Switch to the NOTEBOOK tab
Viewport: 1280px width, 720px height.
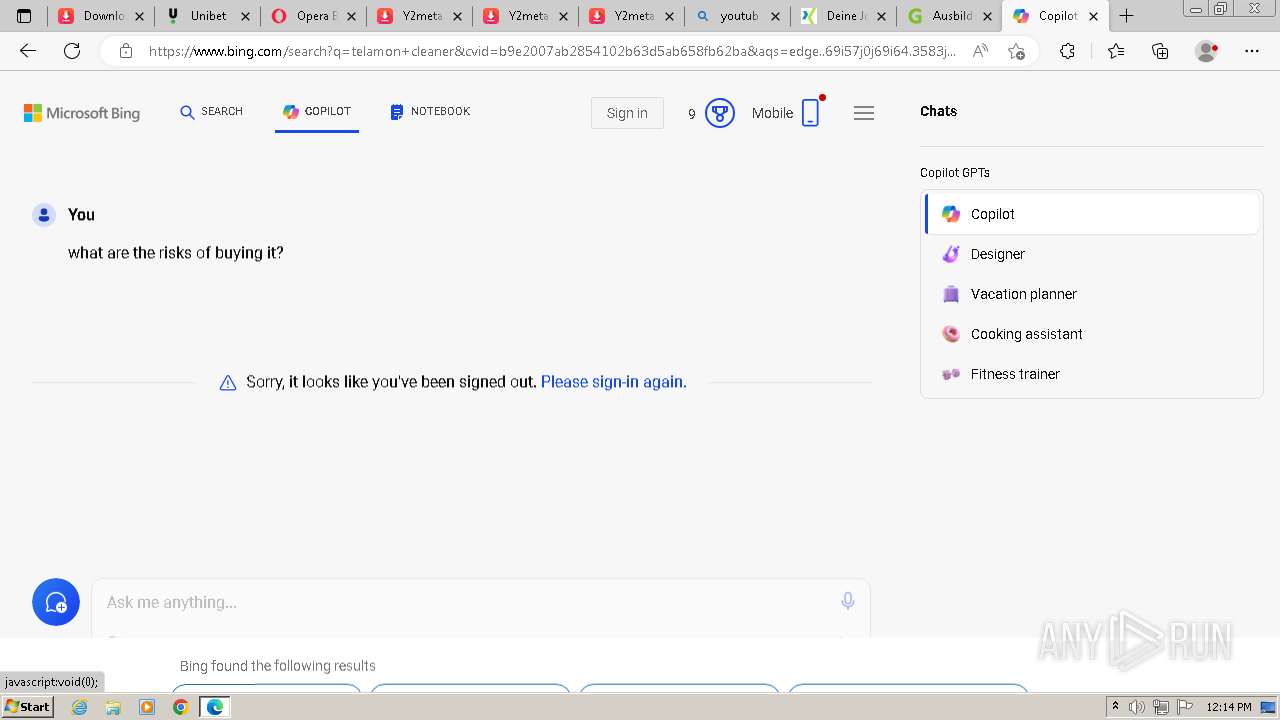coord(430,112)
